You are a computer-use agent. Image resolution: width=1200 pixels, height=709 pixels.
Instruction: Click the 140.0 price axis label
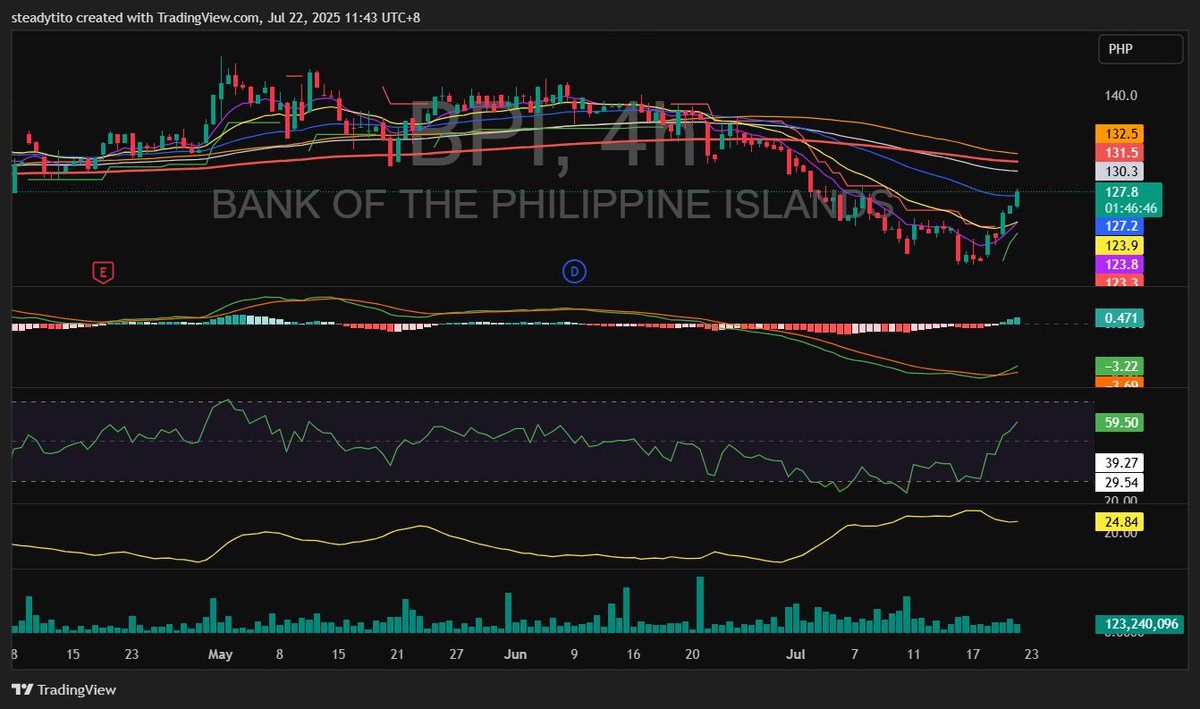(1120, 96)
